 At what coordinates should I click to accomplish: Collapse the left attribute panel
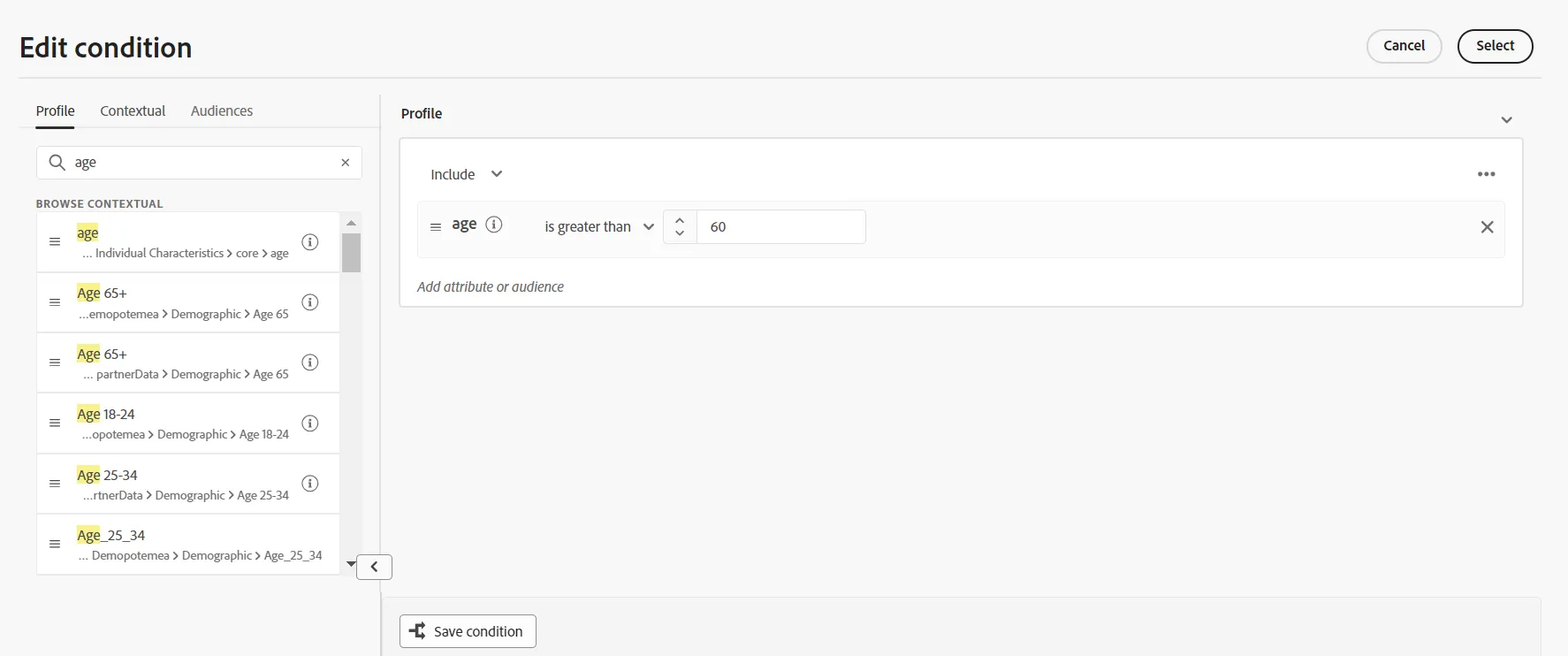coord(375,567)
